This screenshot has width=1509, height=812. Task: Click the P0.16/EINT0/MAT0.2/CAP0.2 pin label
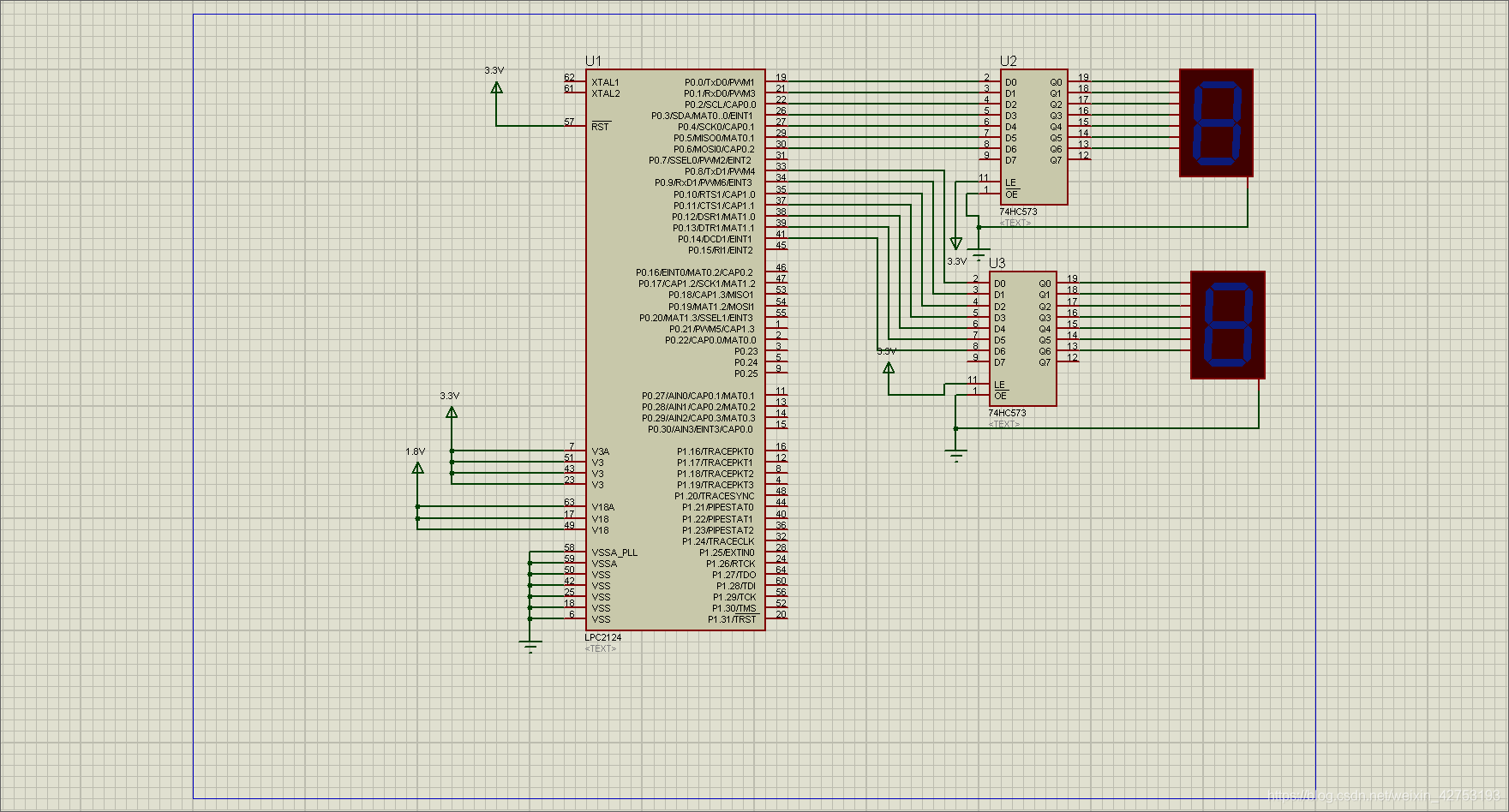(695, 272)
